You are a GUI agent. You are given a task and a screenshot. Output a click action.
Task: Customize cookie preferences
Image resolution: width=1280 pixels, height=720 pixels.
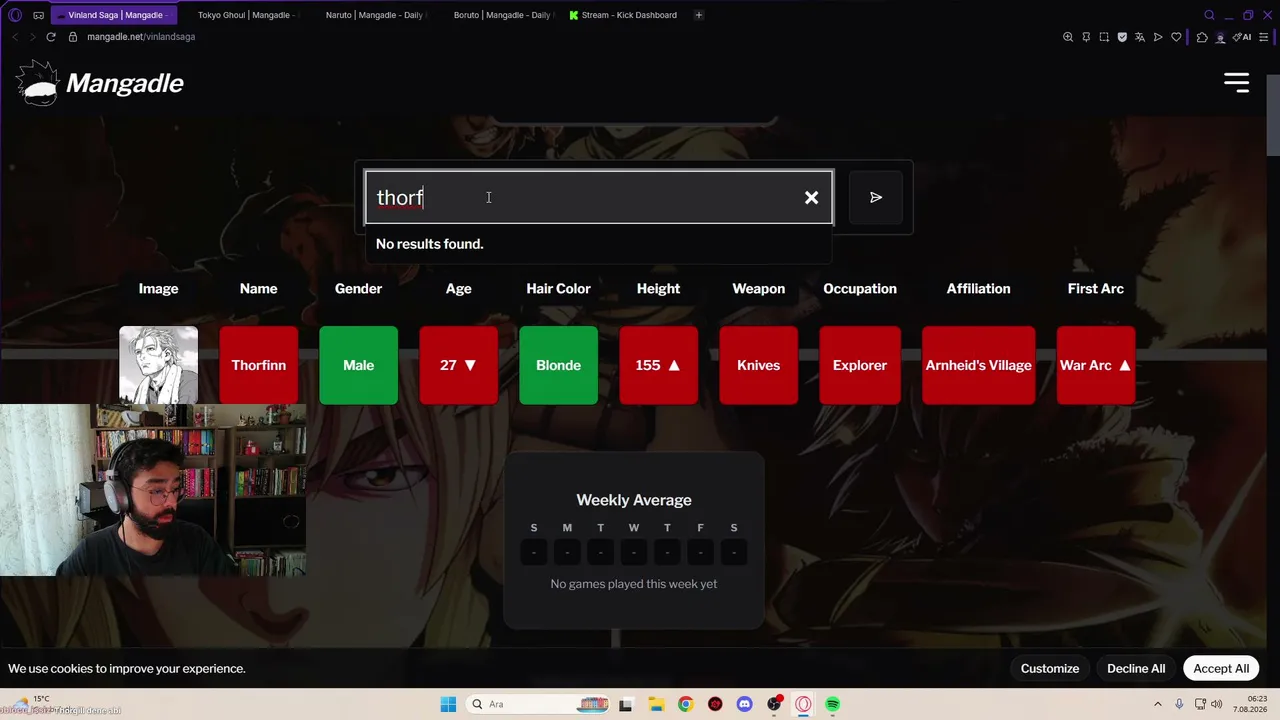click(x=1050, y=669)
